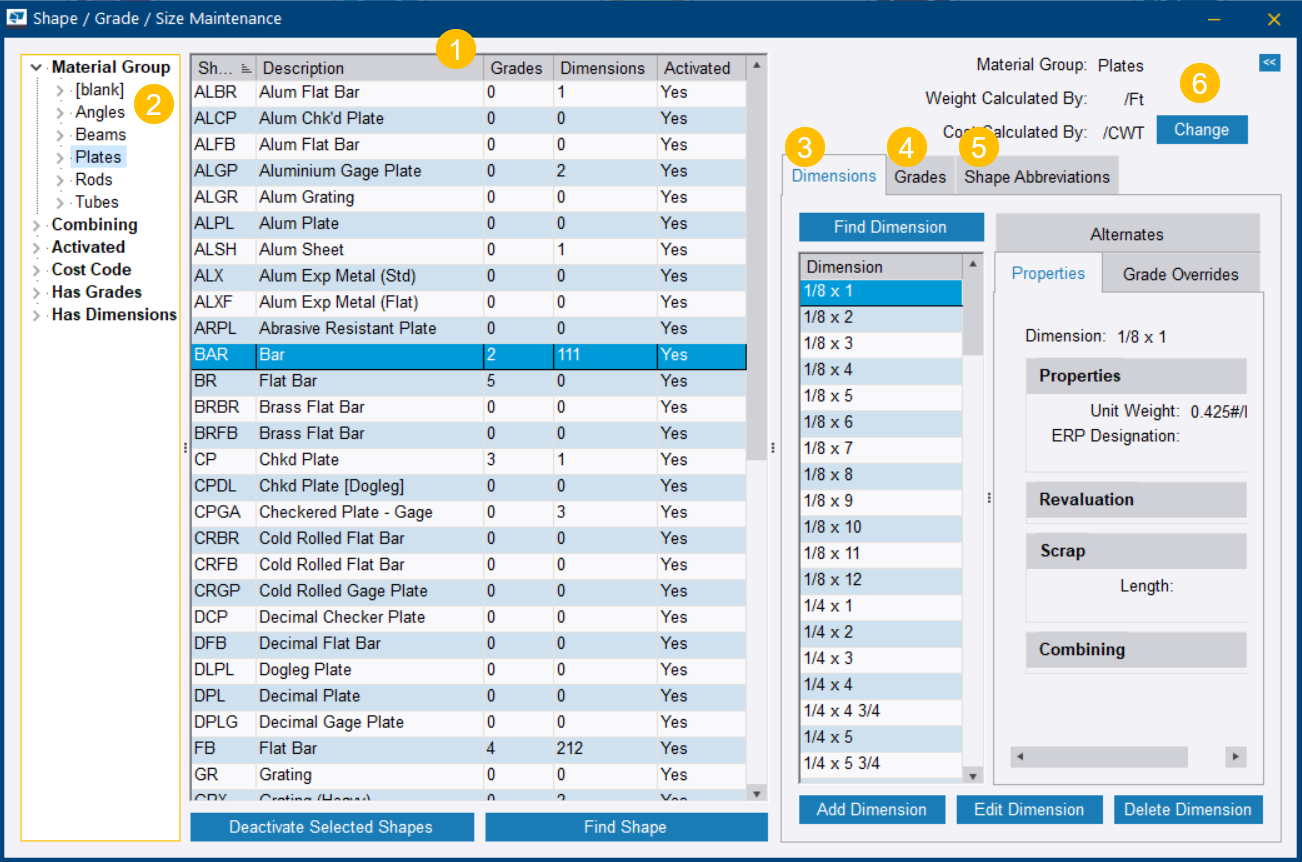
Task: Collapse the Material Group tree node
Action: pyautogui.click(x=34, y=67)
